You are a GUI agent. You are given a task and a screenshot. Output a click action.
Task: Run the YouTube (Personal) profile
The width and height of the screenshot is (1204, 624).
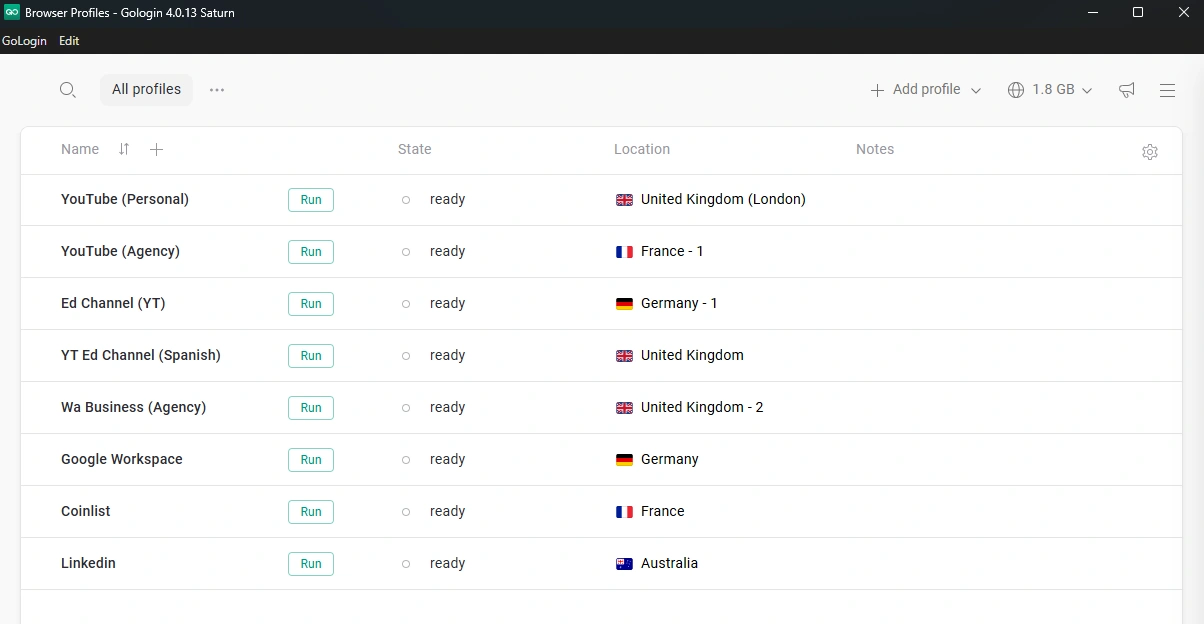pos(311,200)
